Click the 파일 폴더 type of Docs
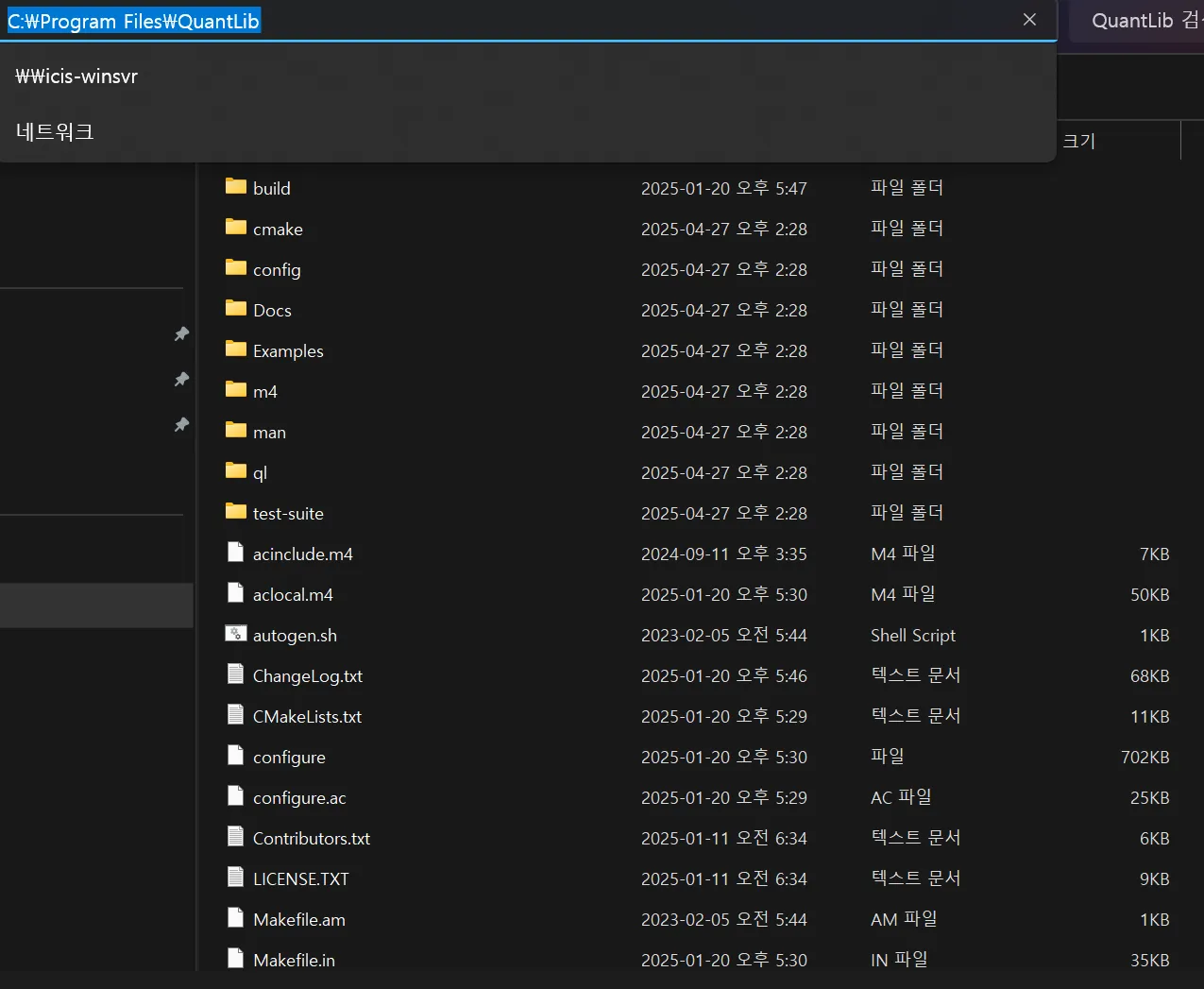 907,310
